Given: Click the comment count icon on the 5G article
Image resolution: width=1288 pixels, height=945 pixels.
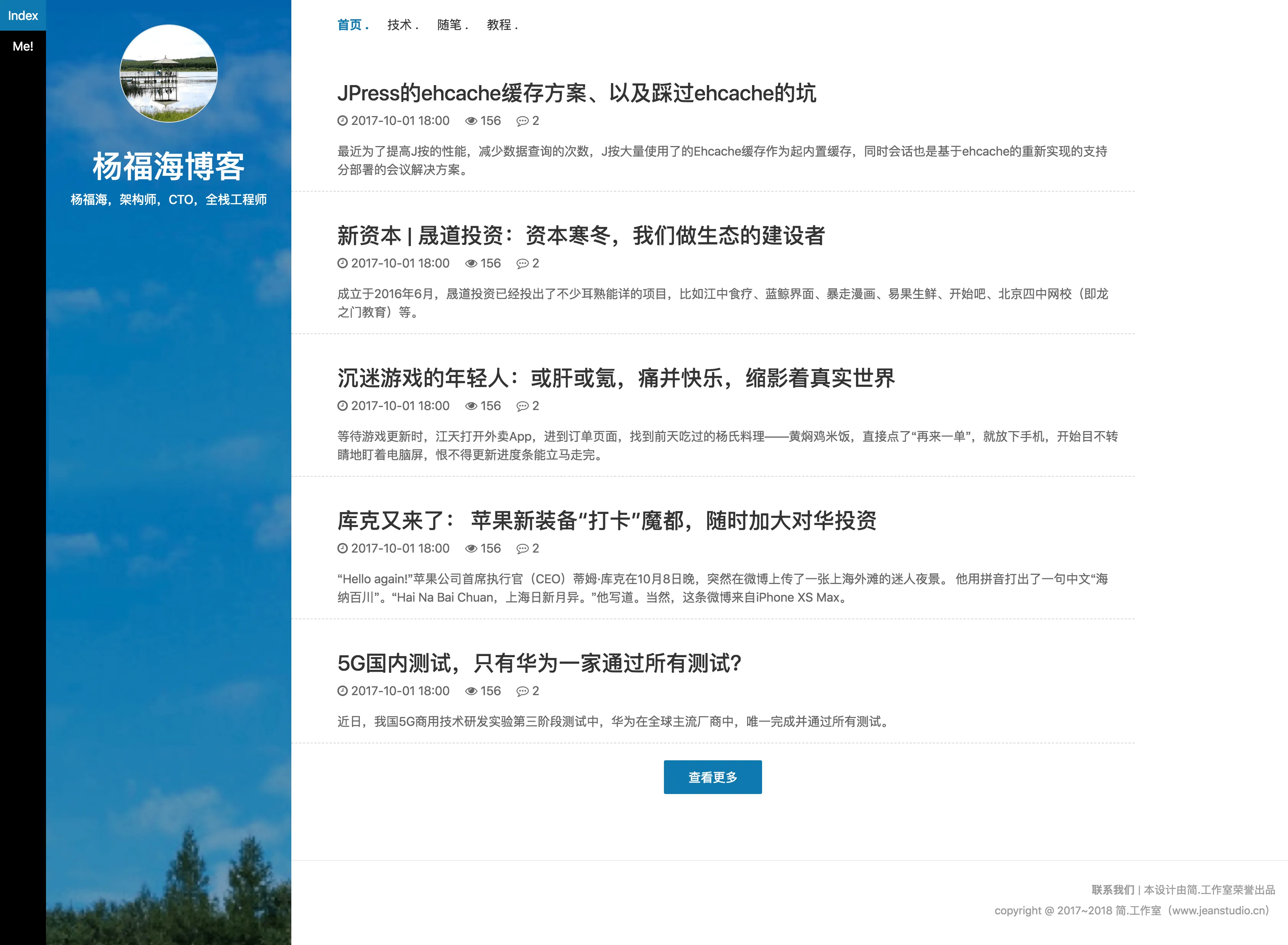Looking at the screenshot, I should pyautogui.click(x=523, y=691).
